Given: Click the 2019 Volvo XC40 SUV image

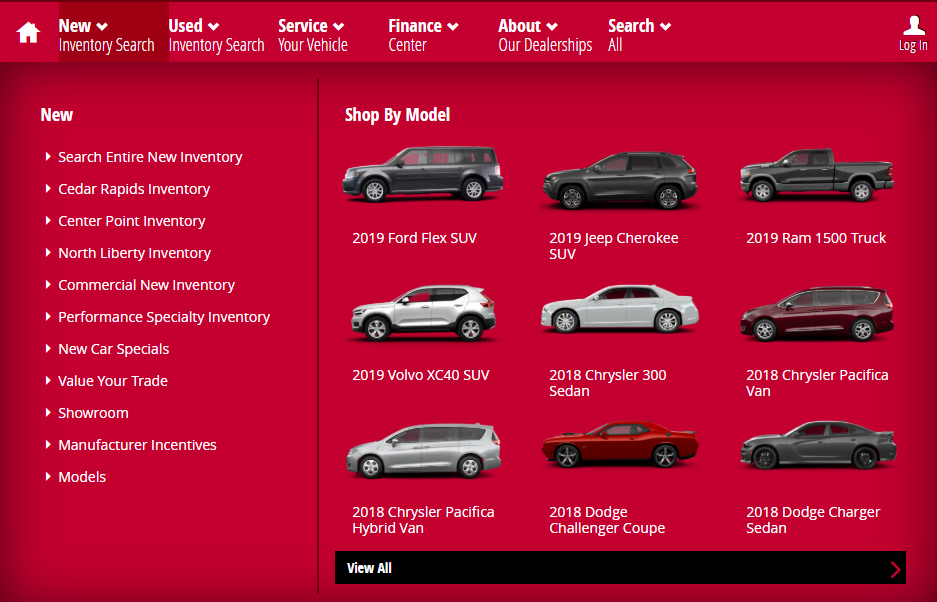Looking at the screenshot, I should 422,310.
